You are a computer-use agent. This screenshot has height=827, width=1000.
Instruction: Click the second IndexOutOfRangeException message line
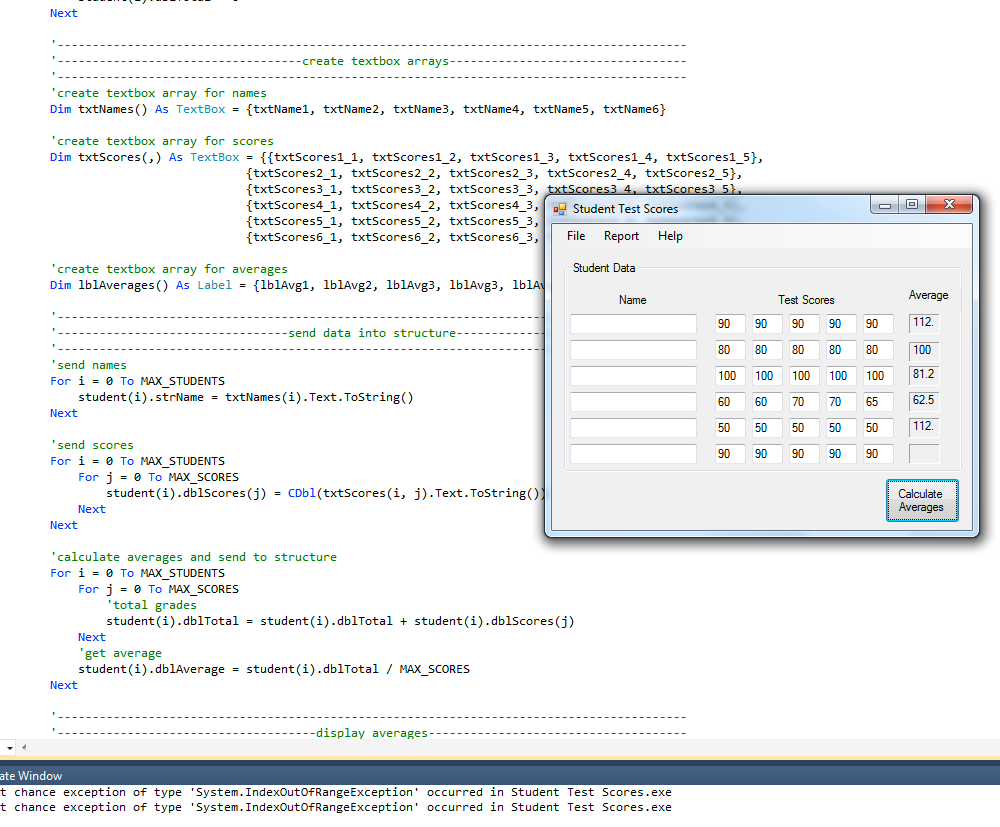[336, 807]
